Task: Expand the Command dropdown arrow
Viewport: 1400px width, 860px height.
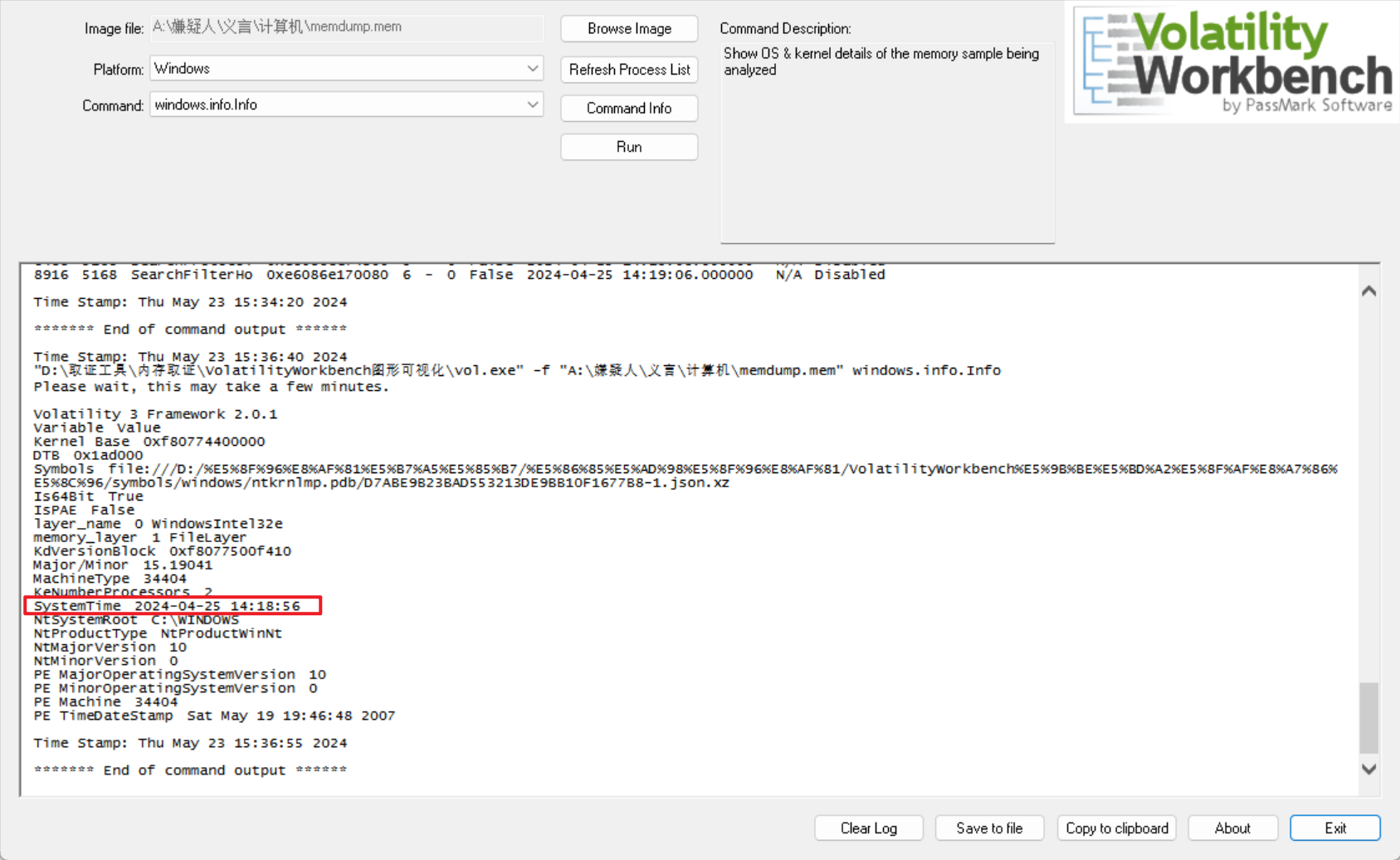Action: click(533, 105)
